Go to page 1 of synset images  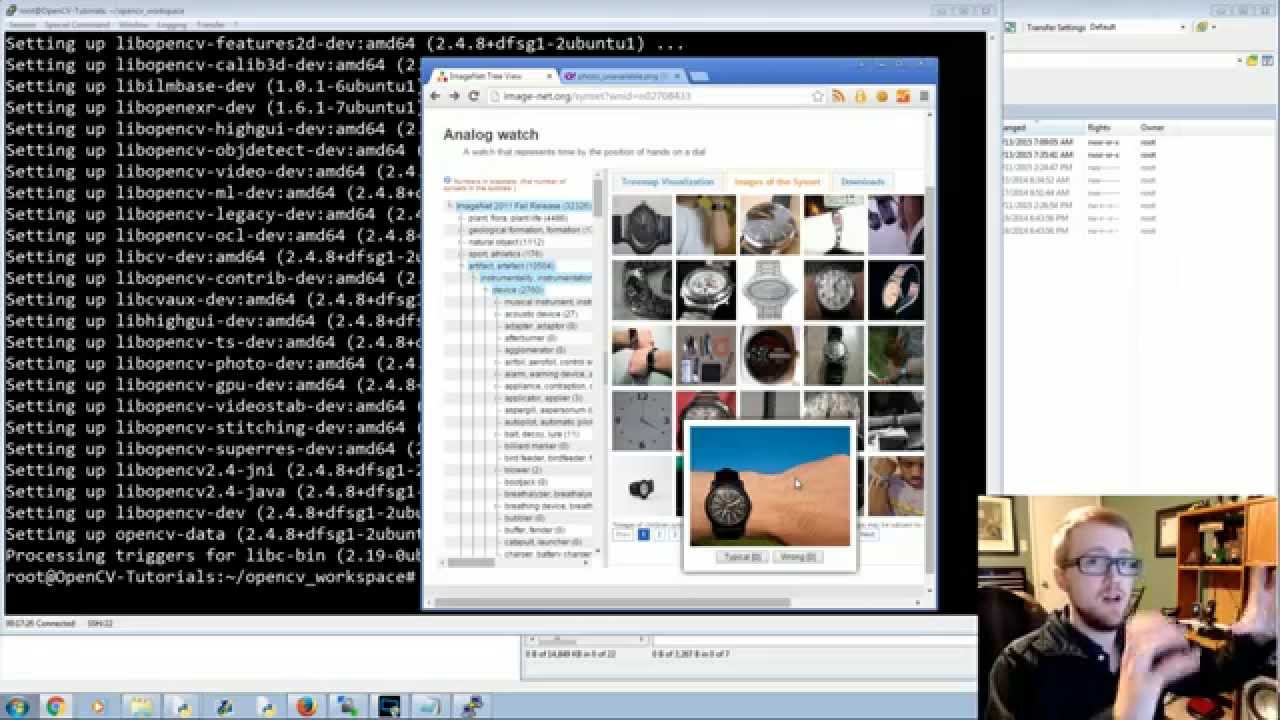click(644, 534)
